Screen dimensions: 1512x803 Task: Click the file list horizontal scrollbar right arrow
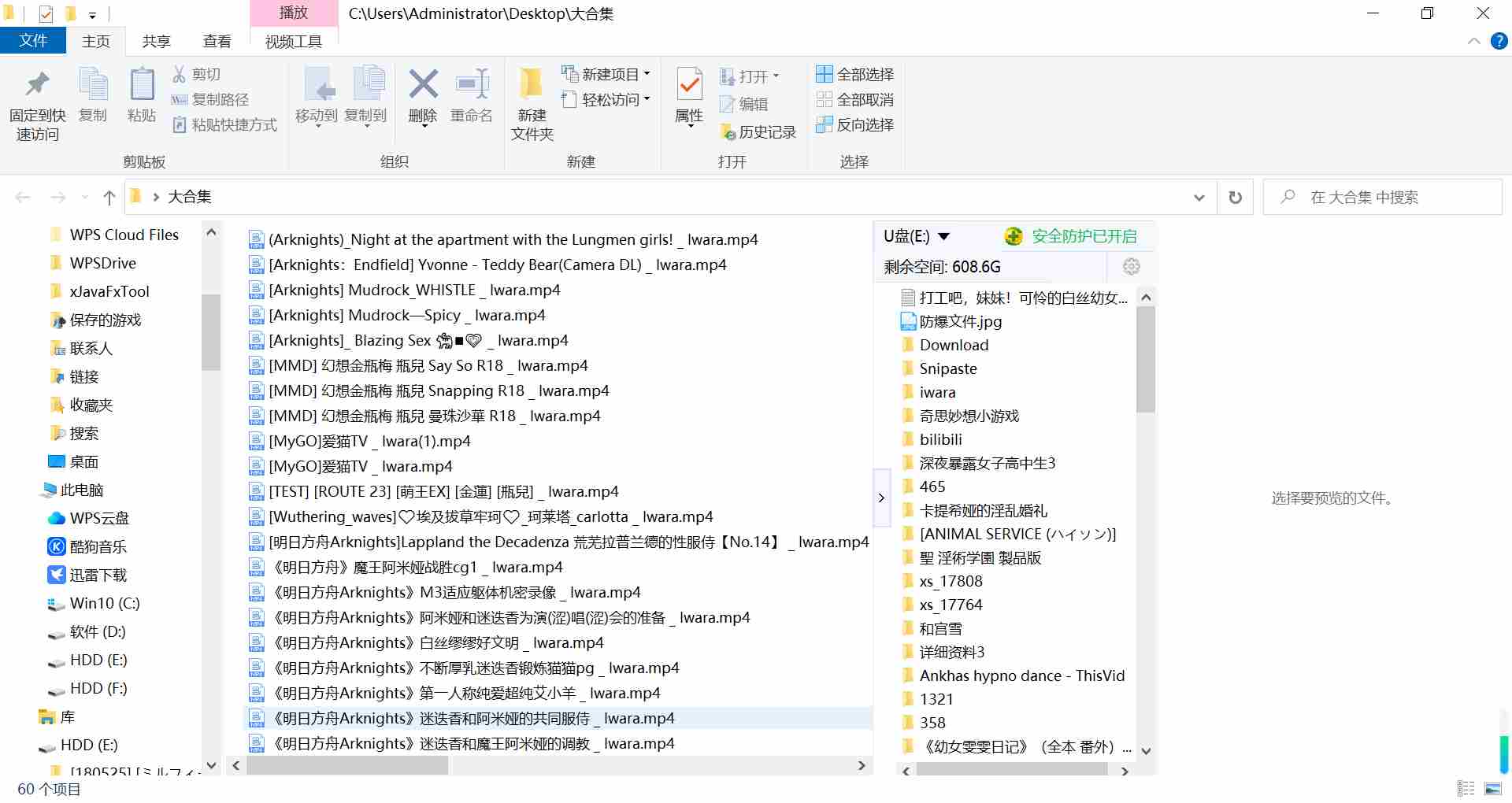point(862,765)
